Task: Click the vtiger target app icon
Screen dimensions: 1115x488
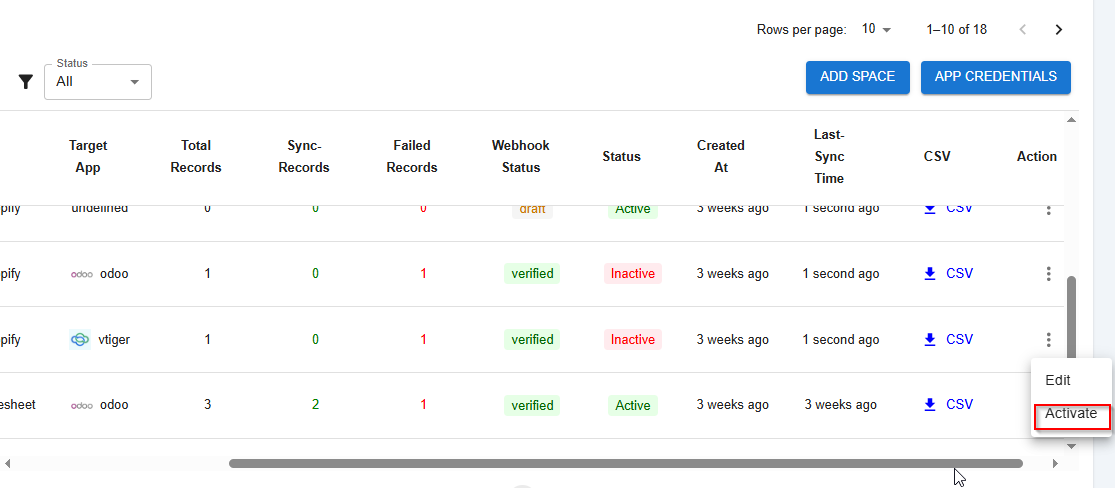Action: (x=80, y=340)
